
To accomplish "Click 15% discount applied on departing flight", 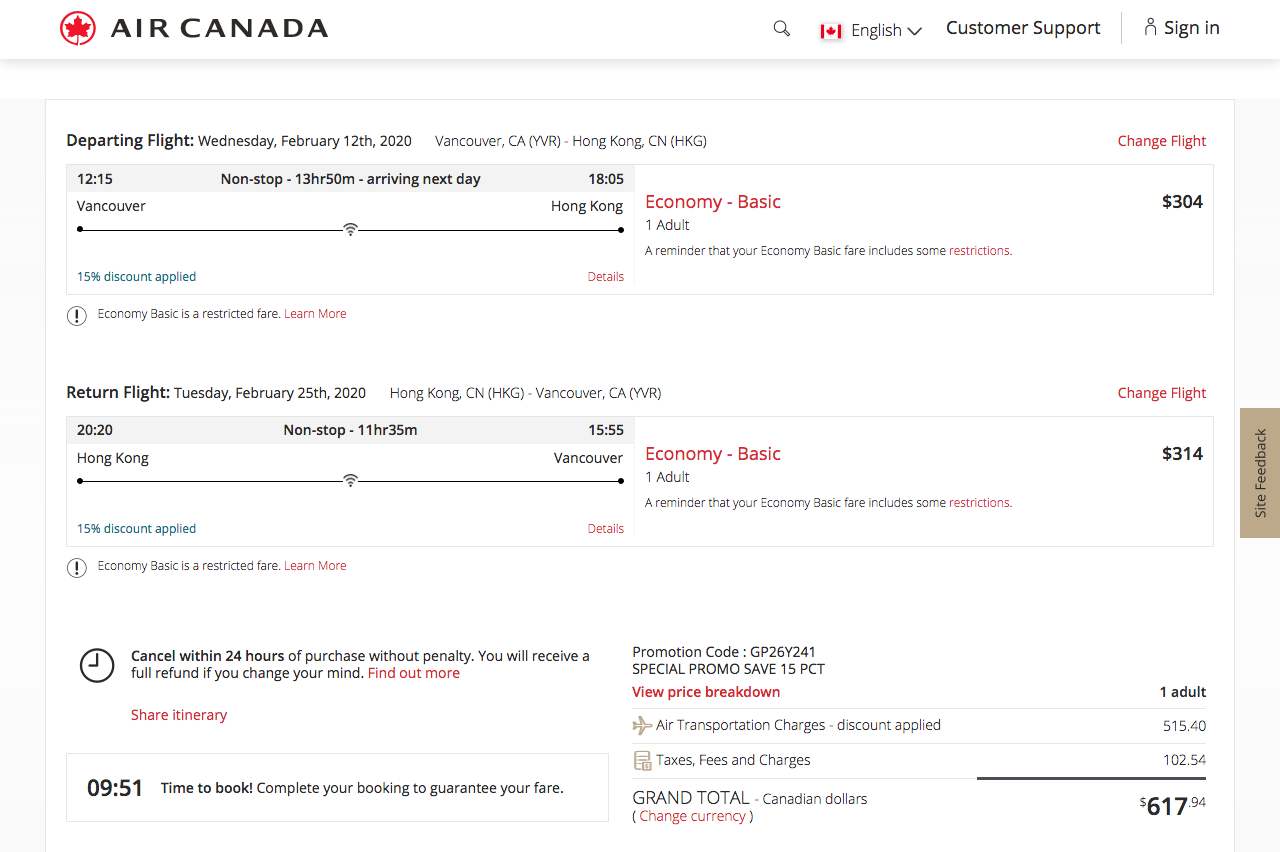I will (136, 277).
